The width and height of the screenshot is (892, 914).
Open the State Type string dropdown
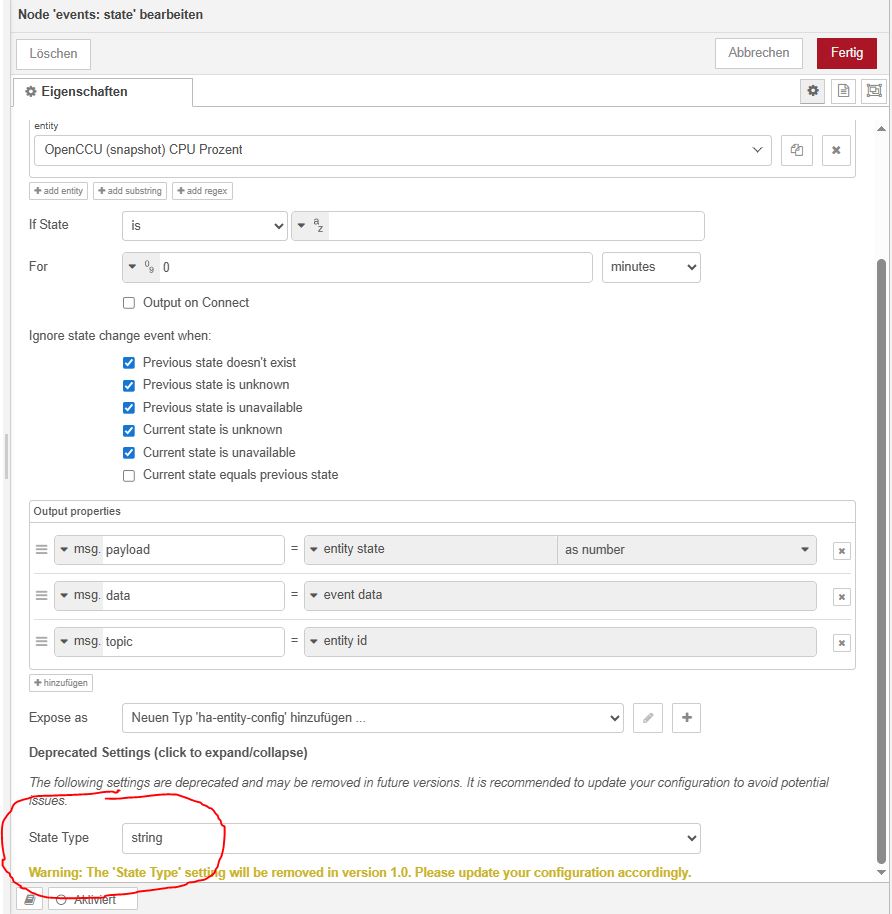click(x=412, y=838)
